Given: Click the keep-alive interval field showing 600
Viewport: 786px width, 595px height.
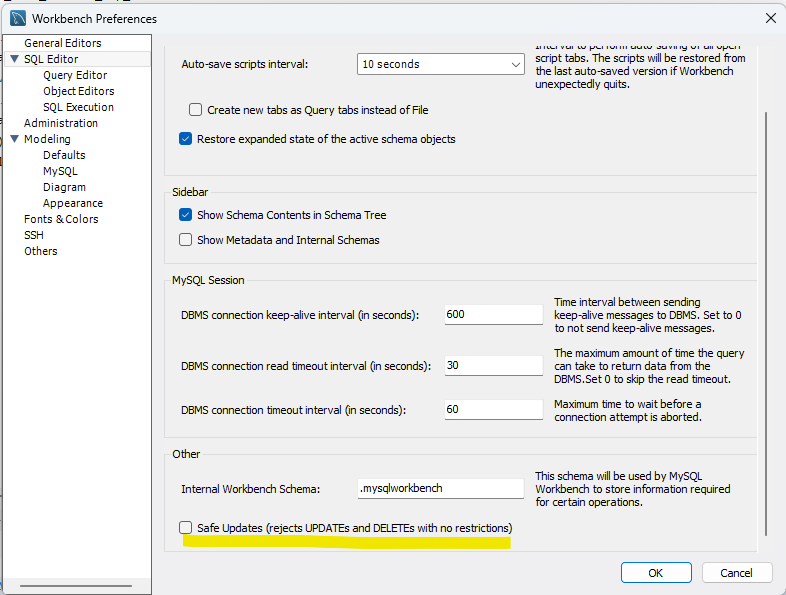Looking at the screenshot, I should (x=493, y=314).
